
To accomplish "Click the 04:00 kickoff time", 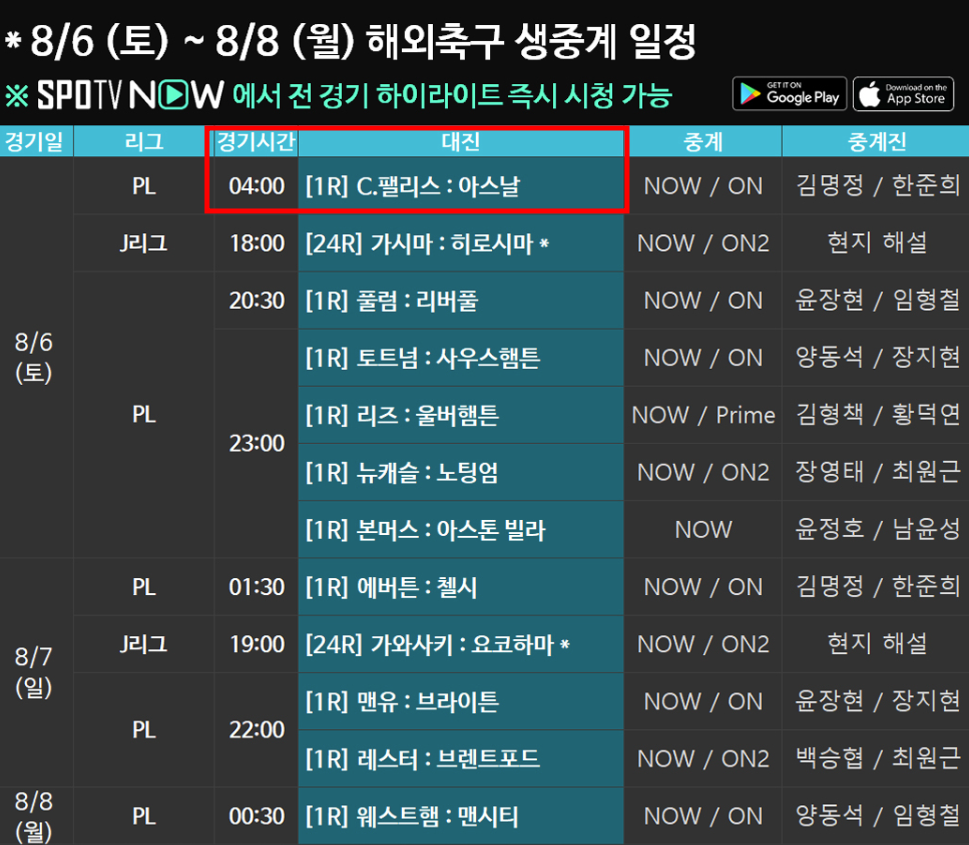I will [x=256, y=186].
